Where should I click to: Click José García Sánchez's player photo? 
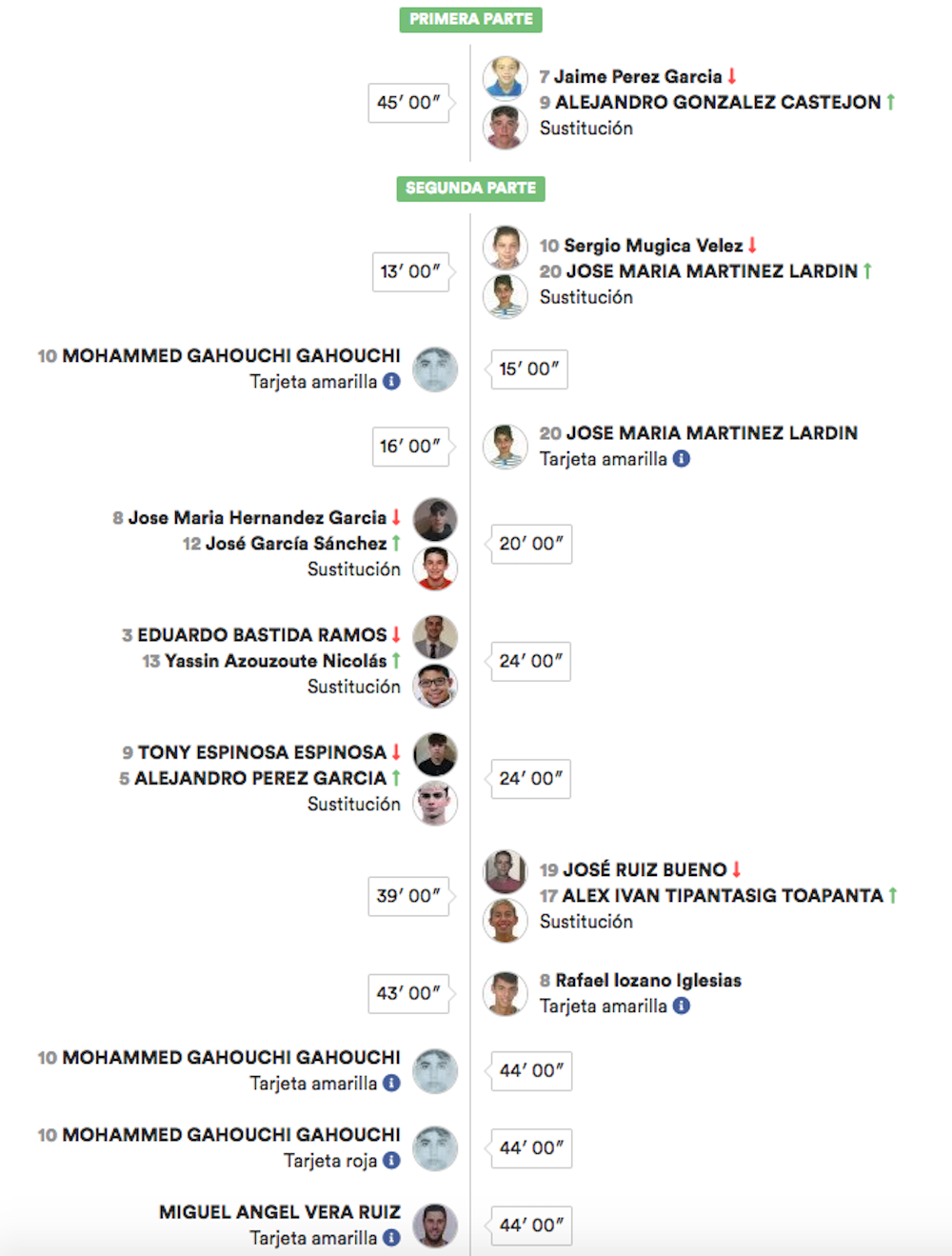435,568
